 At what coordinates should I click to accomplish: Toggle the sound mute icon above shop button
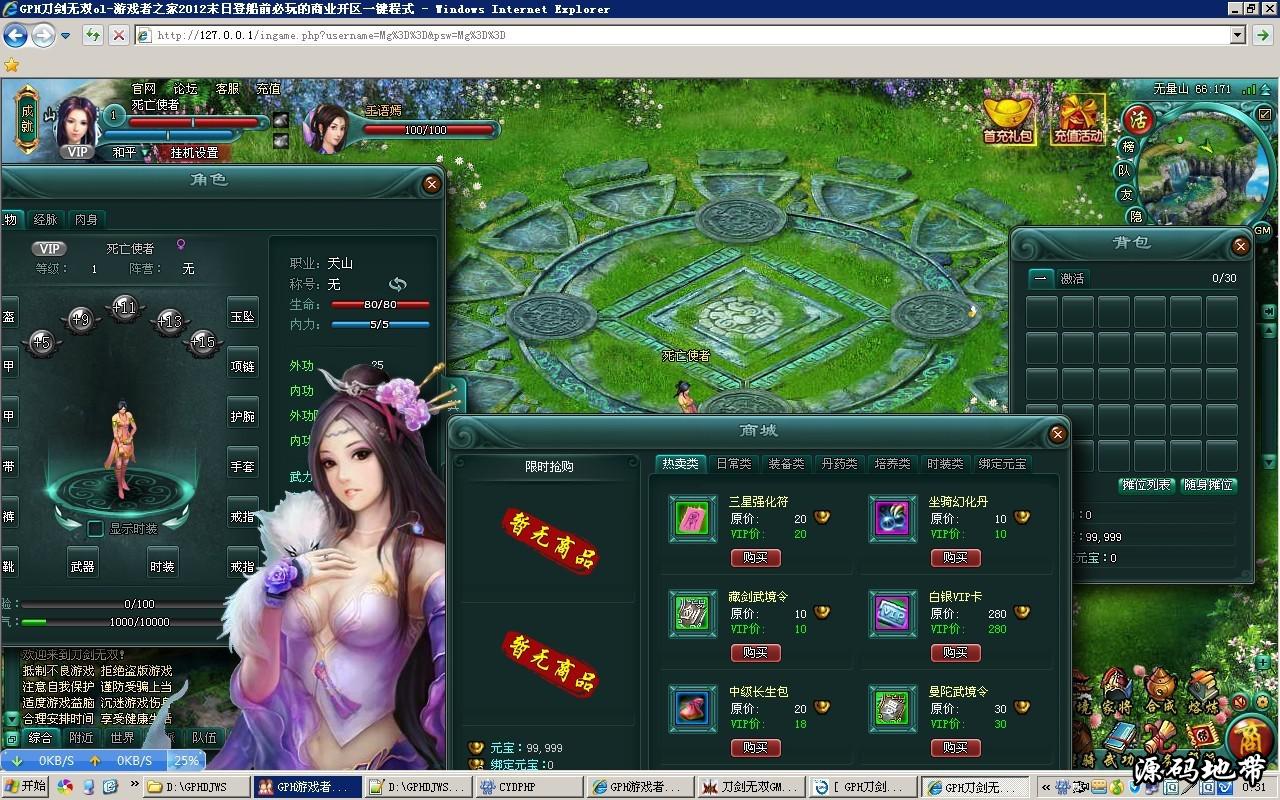[1241, 701]
